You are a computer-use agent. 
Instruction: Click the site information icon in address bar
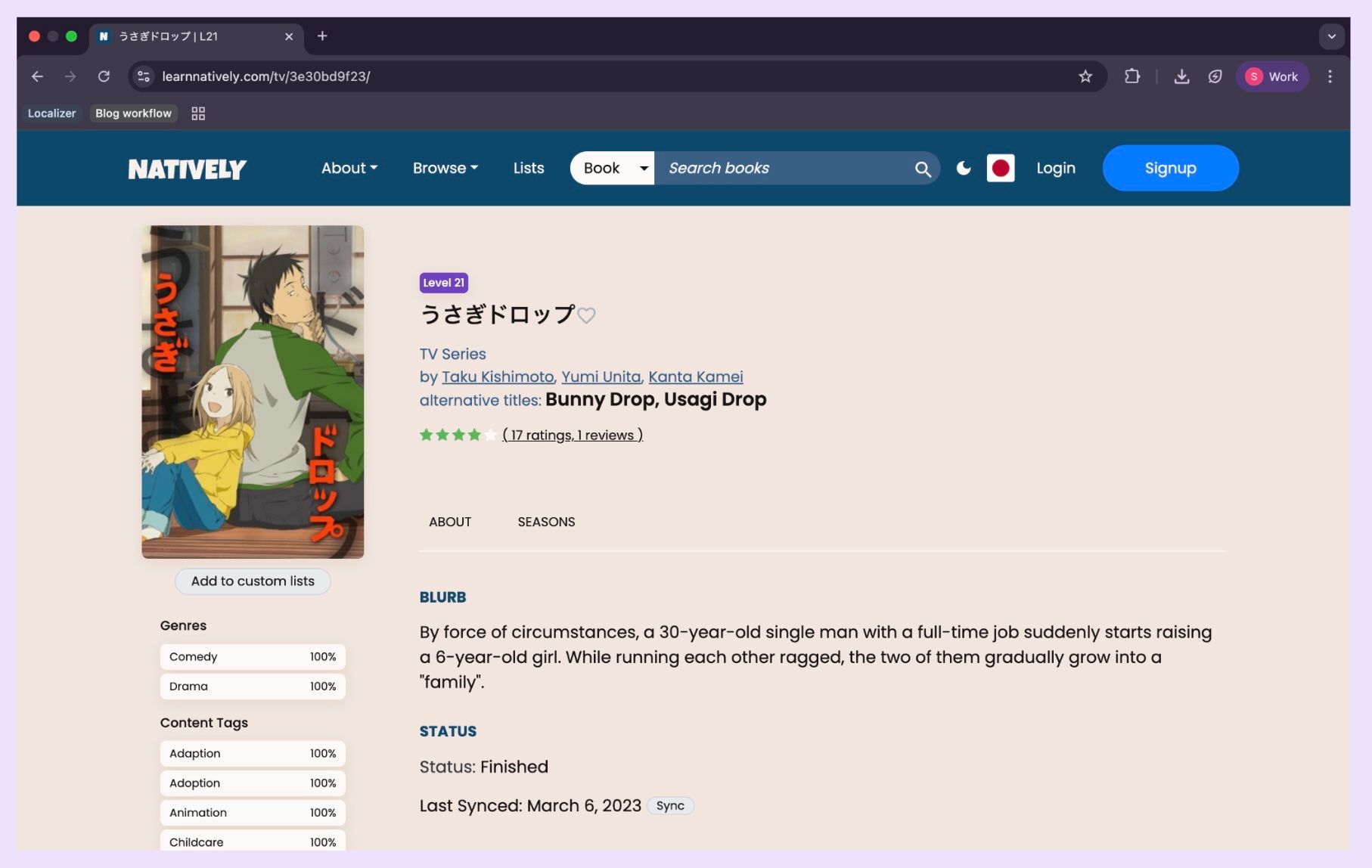click(143, 76)
